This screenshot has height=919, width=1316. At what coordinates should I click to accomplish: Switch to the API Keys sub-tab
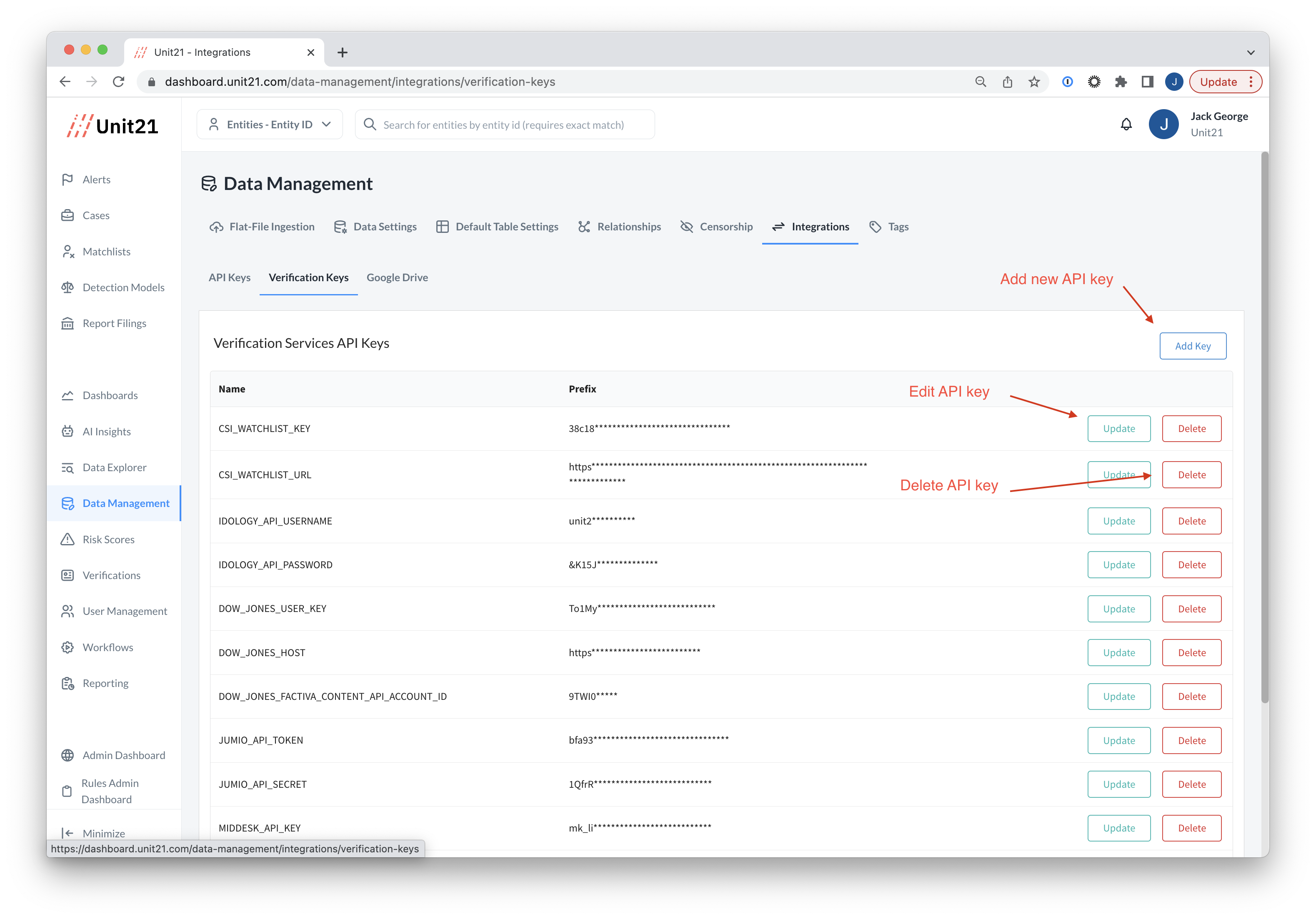click(x=229, y=277)
